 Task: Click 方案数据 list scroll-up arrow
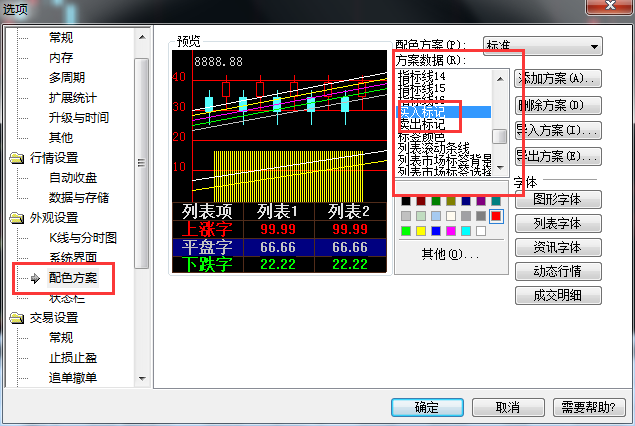(500, 79)
